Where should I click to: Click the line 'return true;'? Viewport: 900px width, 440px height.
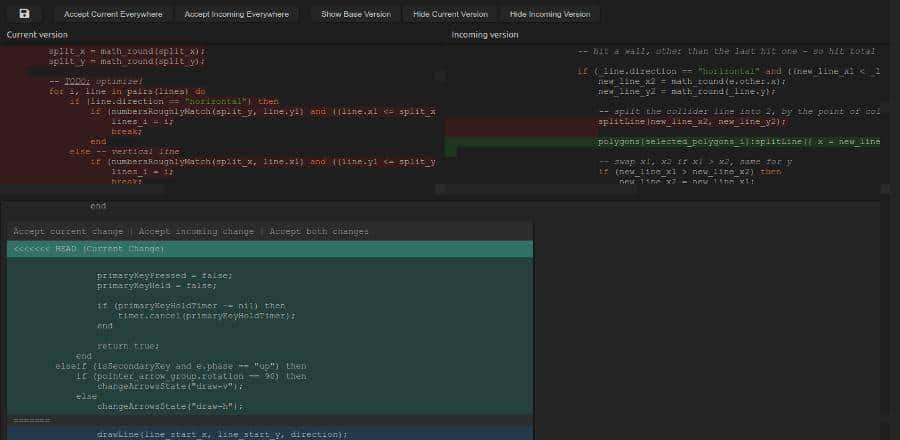[x=128, y=346]
